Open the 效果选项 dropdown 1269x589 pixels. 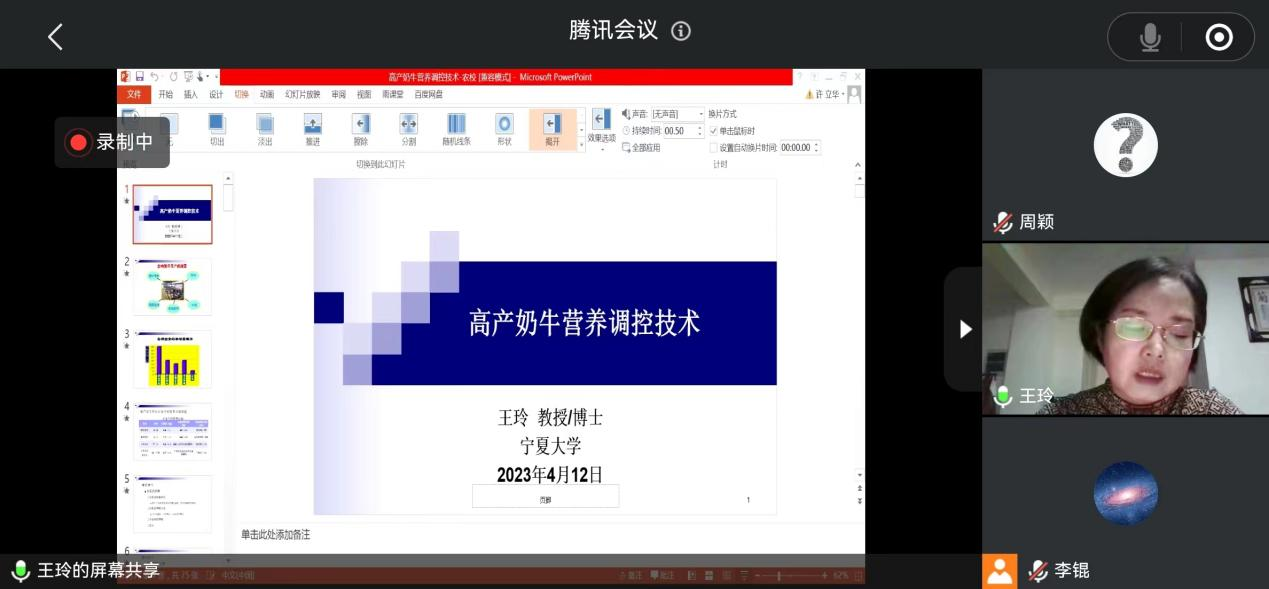[601, 130]
